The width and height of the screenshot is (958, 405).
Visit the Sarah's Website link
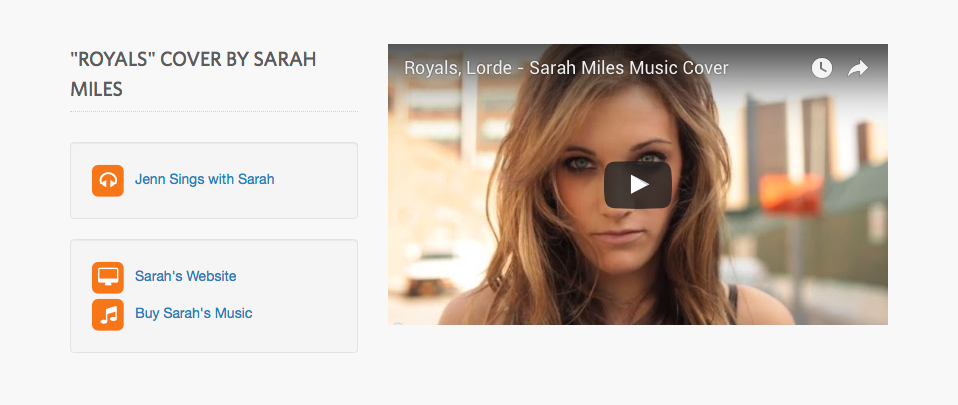pos(186,276)
